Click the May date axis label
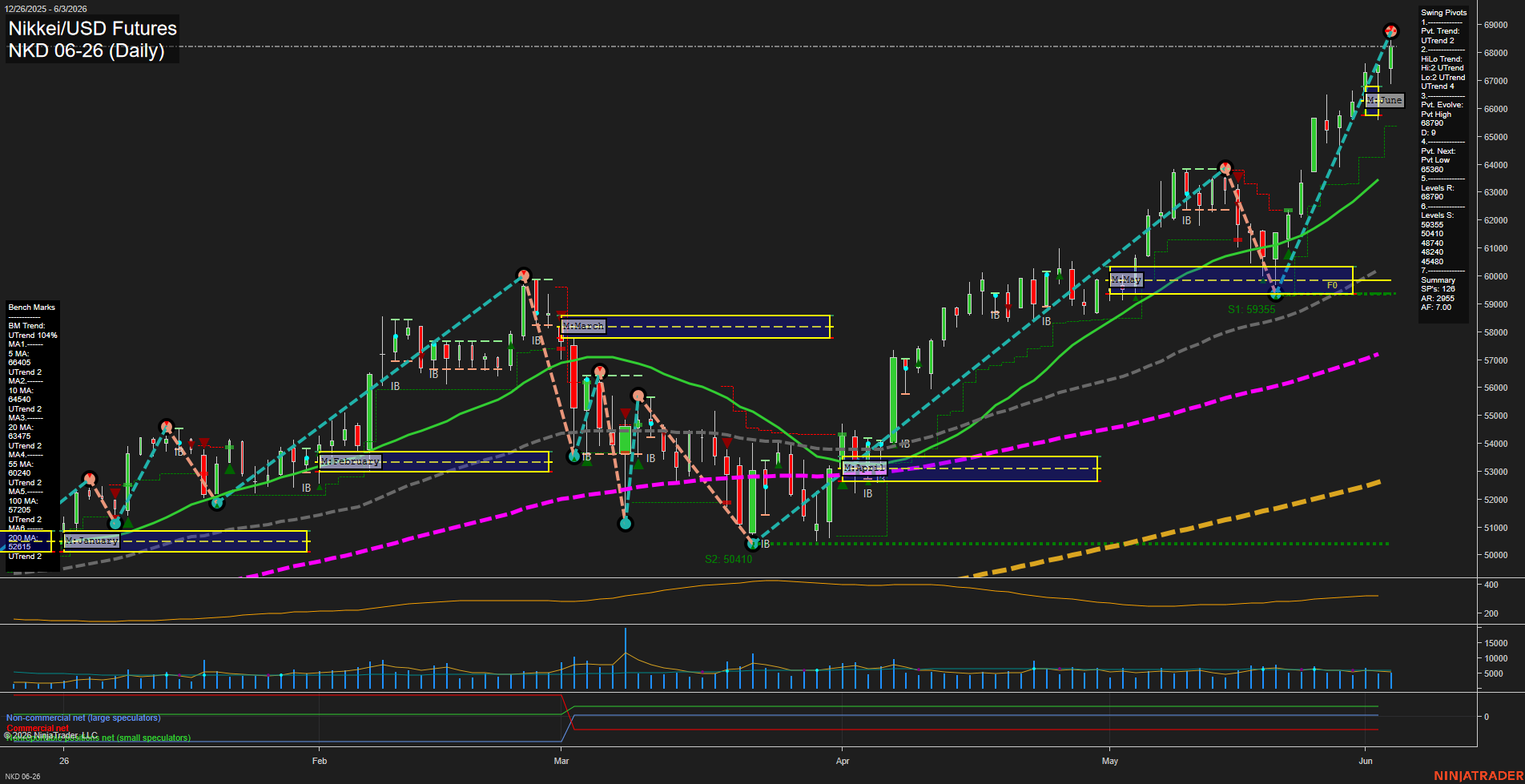 click(1110, 761)
